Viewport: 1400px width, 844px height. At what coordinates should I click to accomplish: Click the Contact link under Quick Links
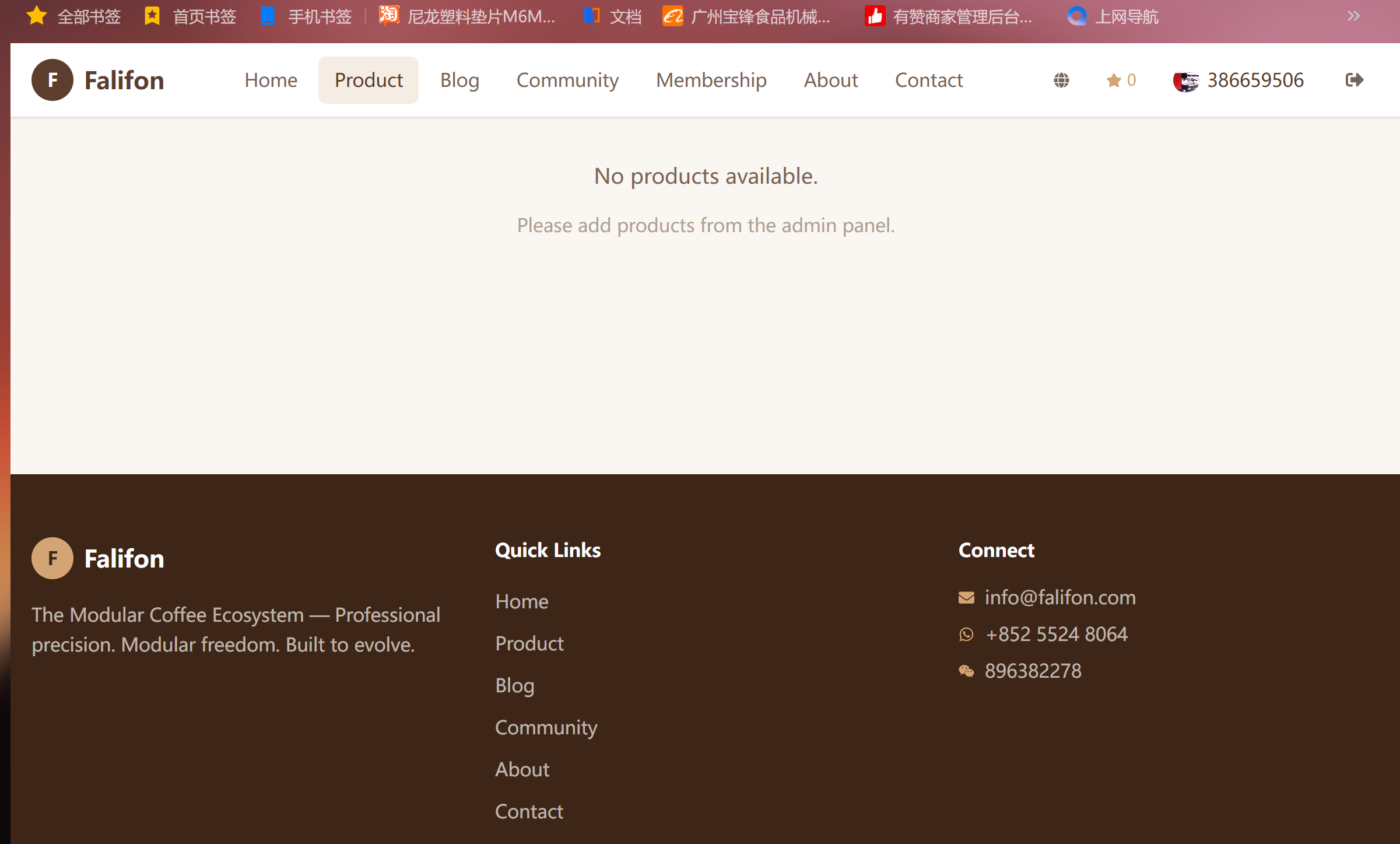529,811
